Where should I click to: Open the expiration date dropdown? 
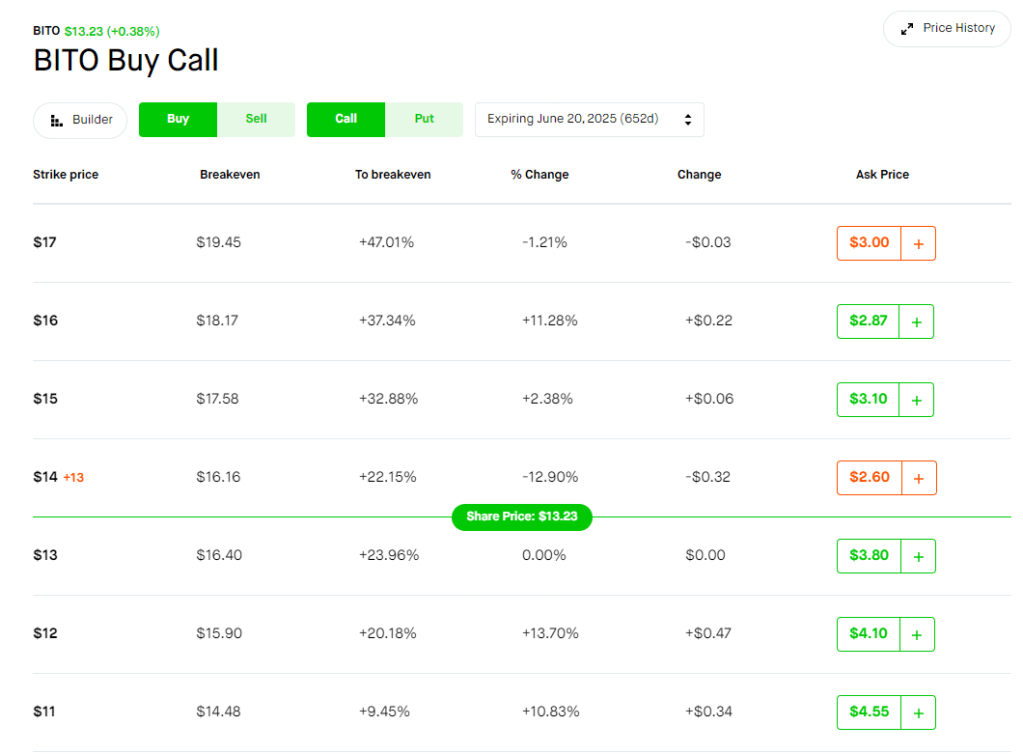click(589, 119)
